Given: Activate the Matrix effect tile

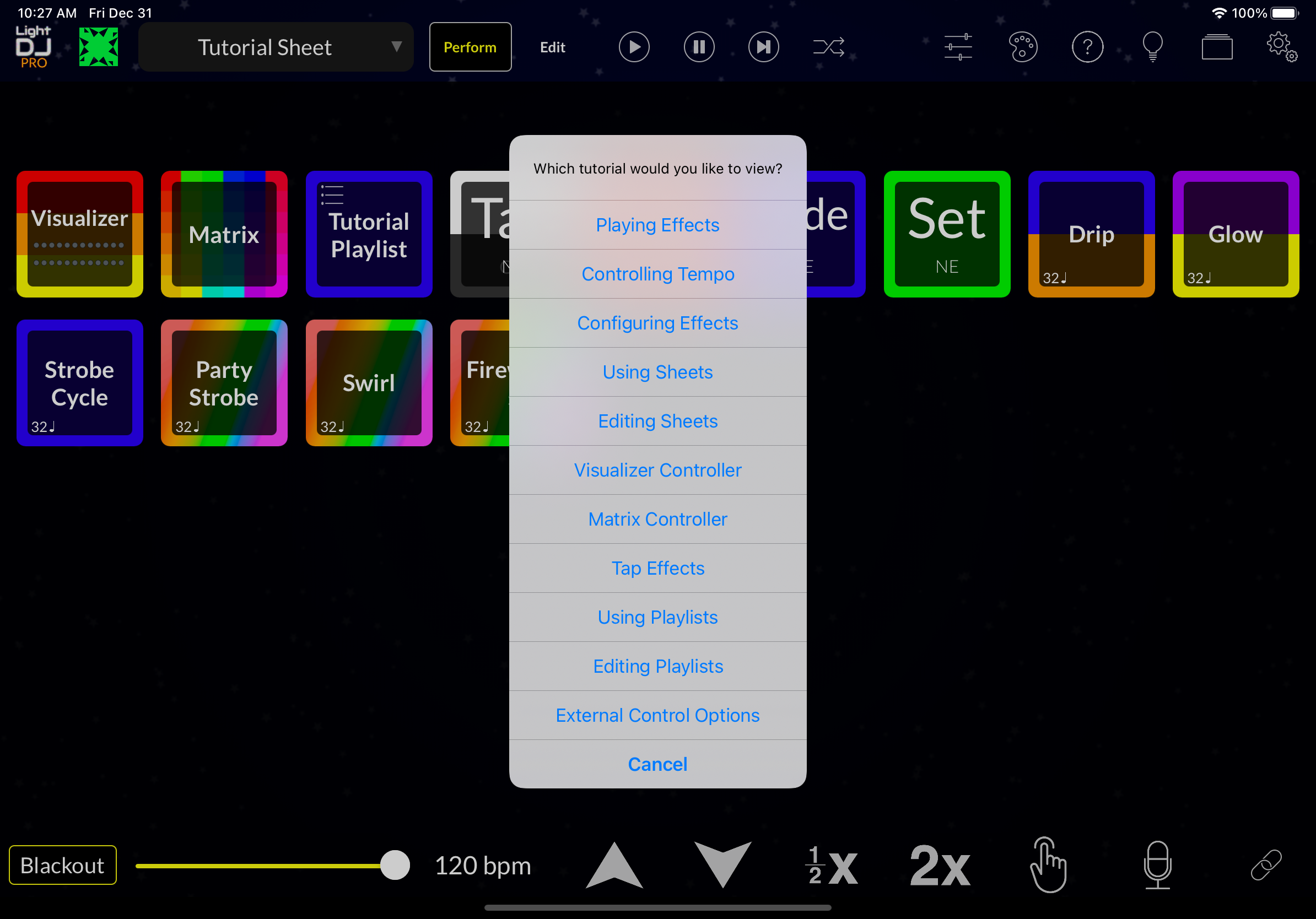Looking at the screenshot, I should 224,234.
